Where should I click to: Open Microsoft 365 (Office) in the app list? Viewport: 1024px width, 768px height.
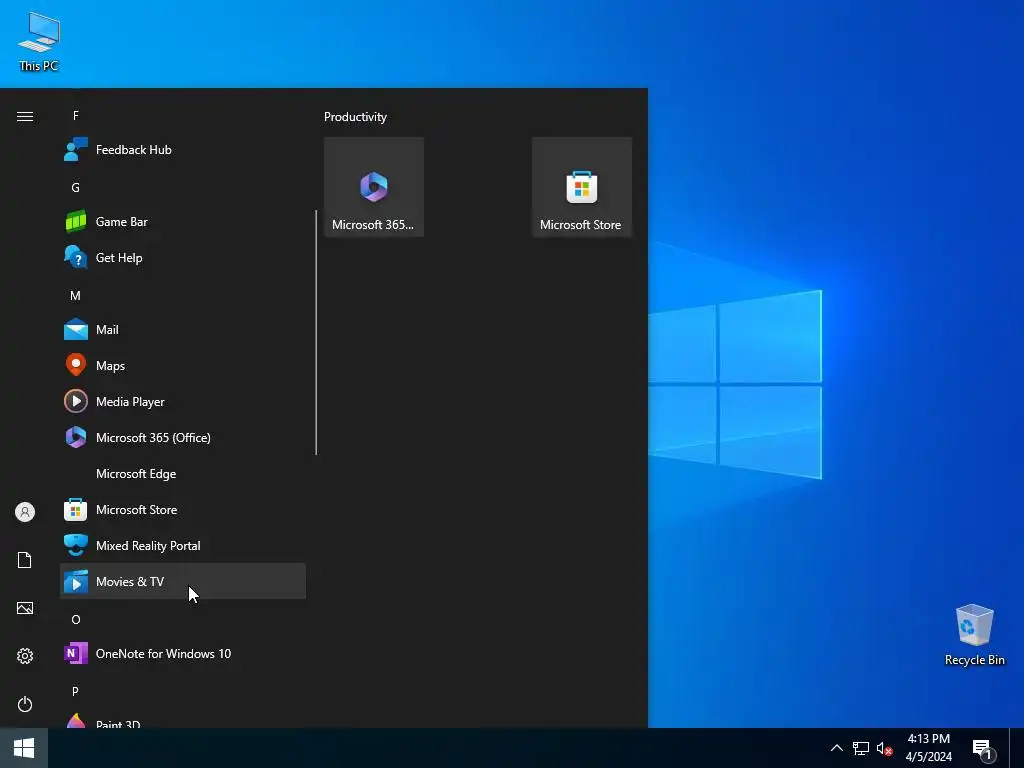tap(182, 437)
